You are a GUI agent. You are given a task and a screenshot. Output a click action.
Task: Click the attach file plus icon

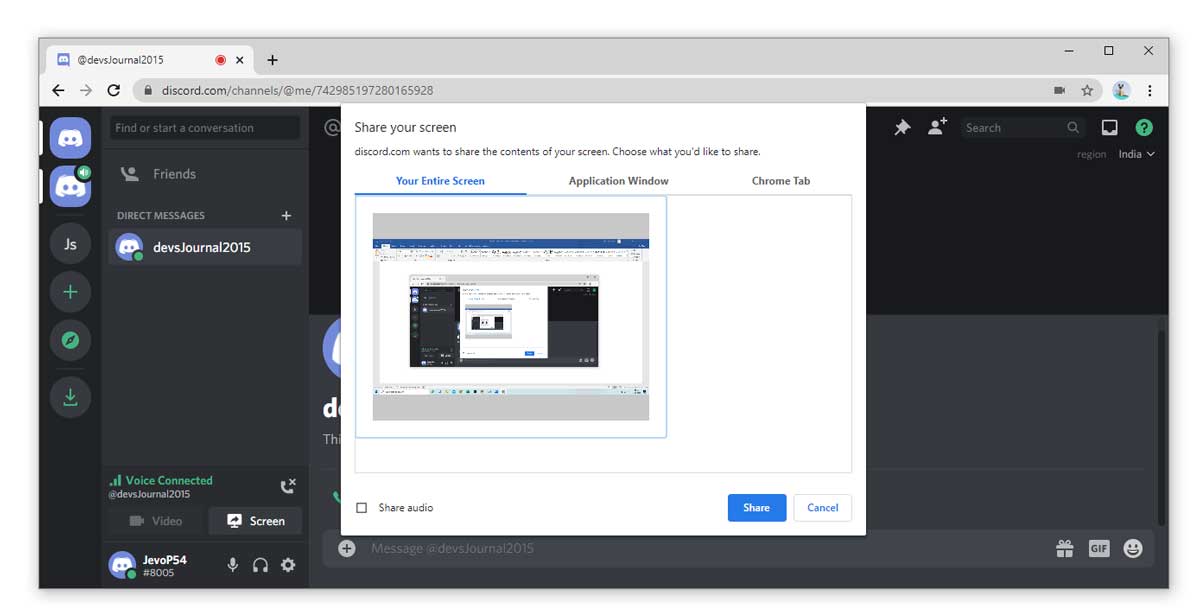tap(347, 548)
